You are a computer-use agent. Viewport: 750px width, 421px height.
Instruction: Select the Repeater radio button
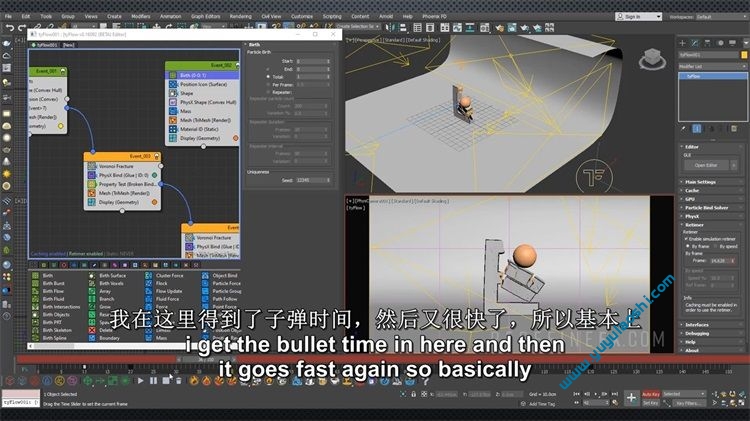(268, 92)
